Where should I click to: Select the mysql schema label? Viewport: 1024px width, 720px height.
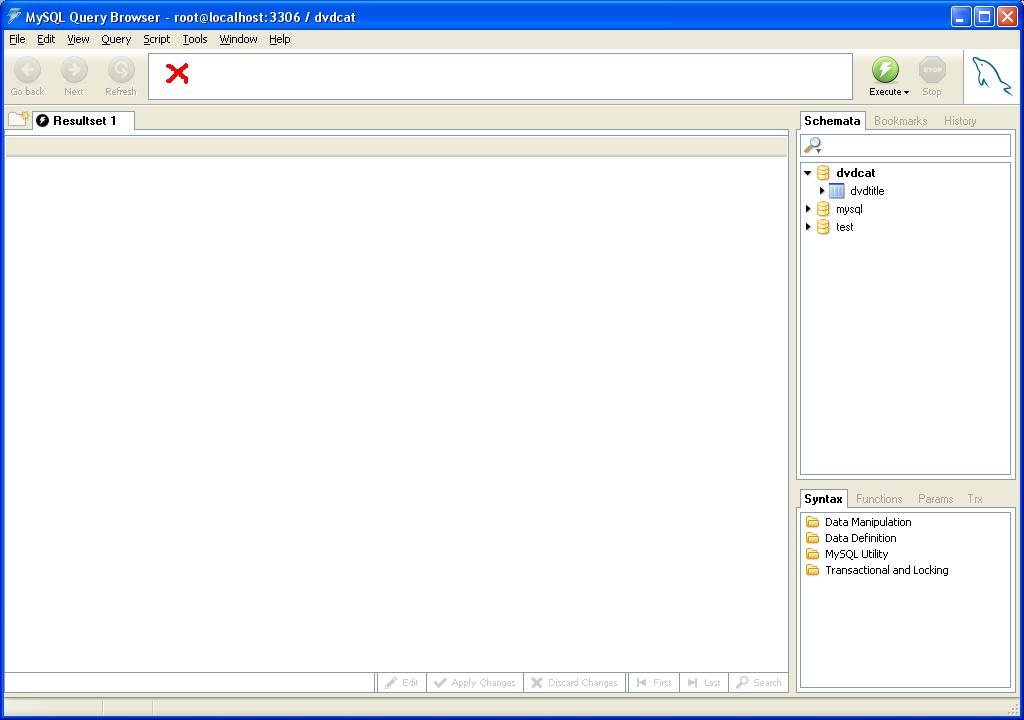pyautogui.click(x=849, y=209)
